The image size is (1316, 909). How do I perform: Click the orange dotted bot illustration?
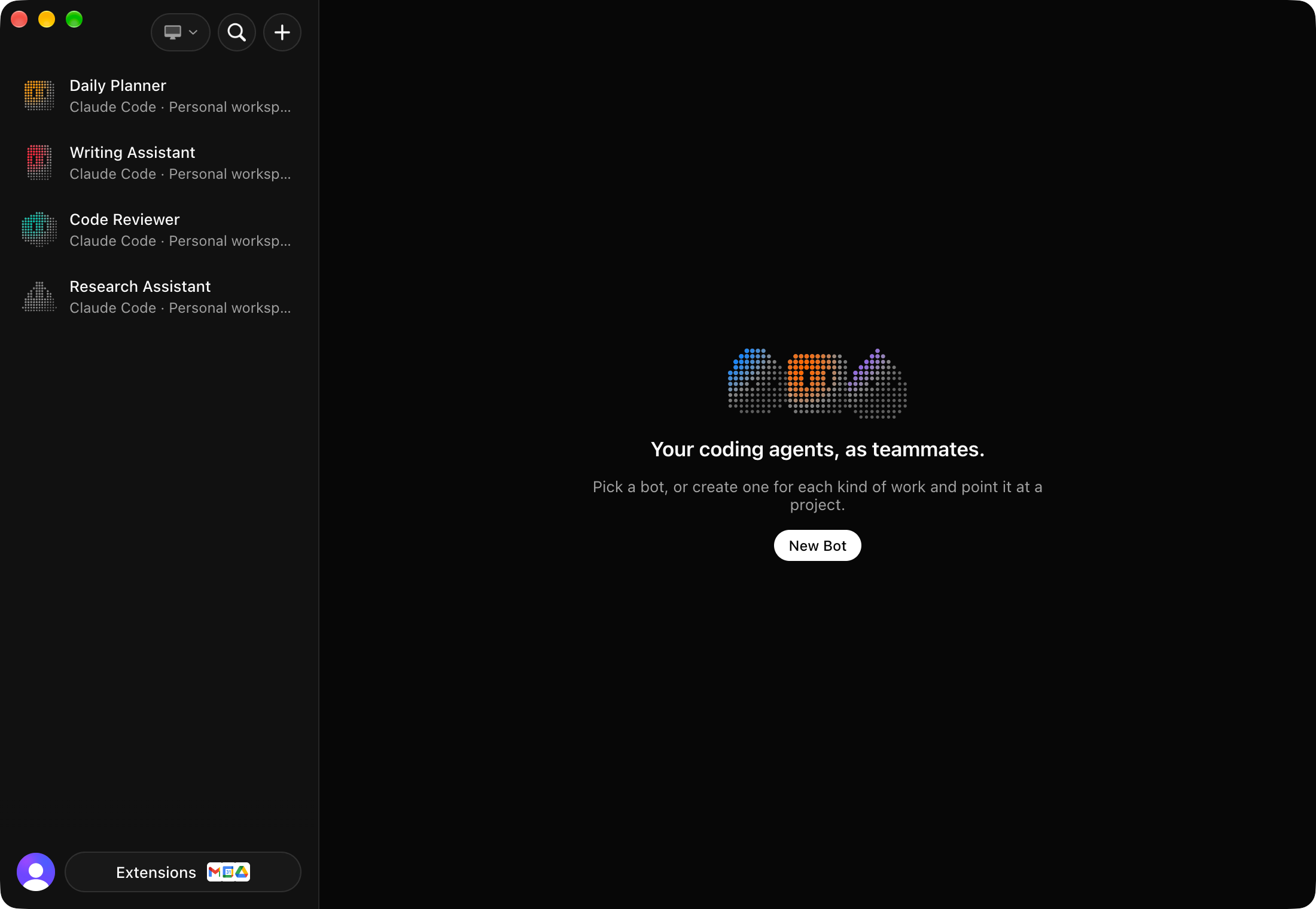[x=818, y=383]
